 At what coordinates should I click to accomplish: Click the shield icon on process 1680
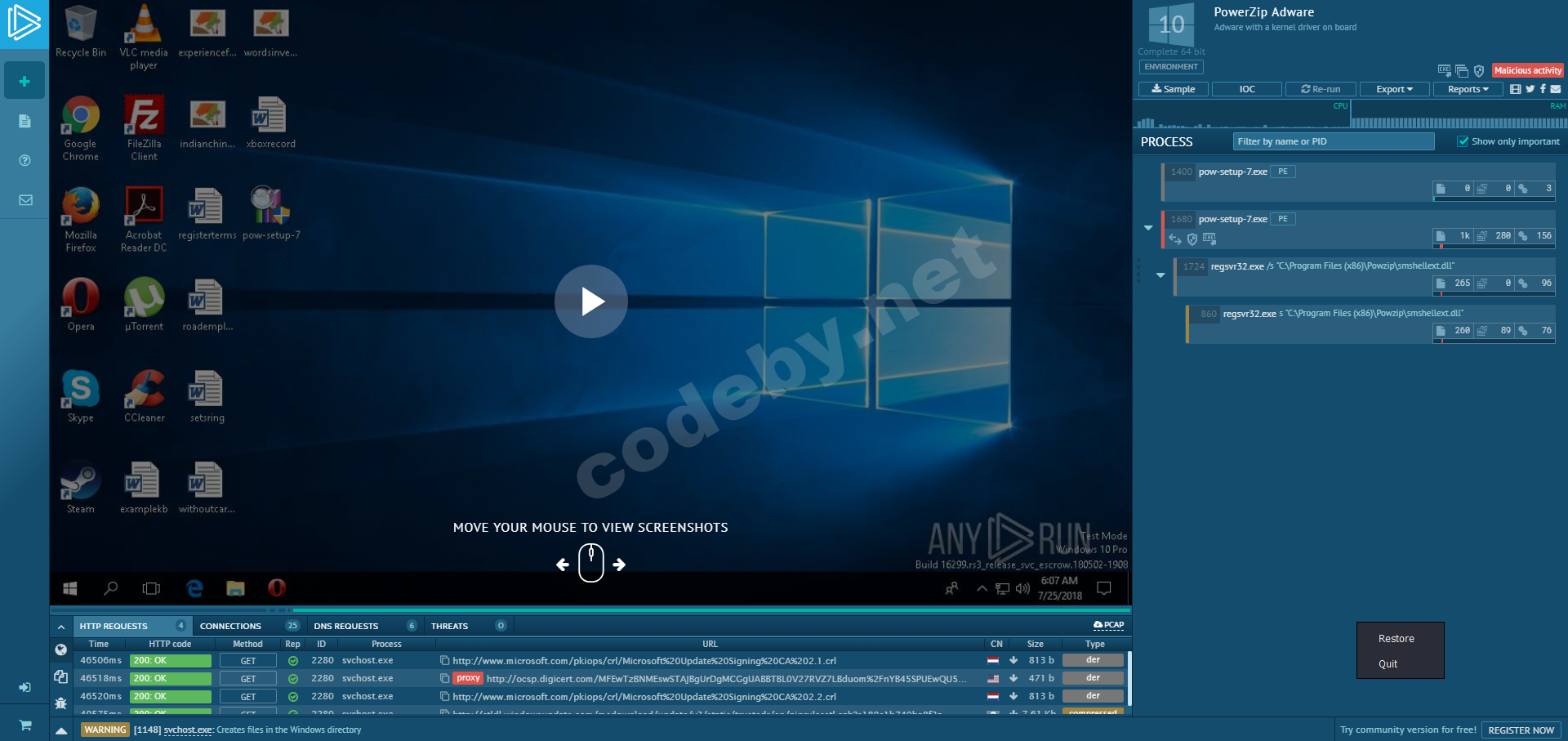(1192, 239)
